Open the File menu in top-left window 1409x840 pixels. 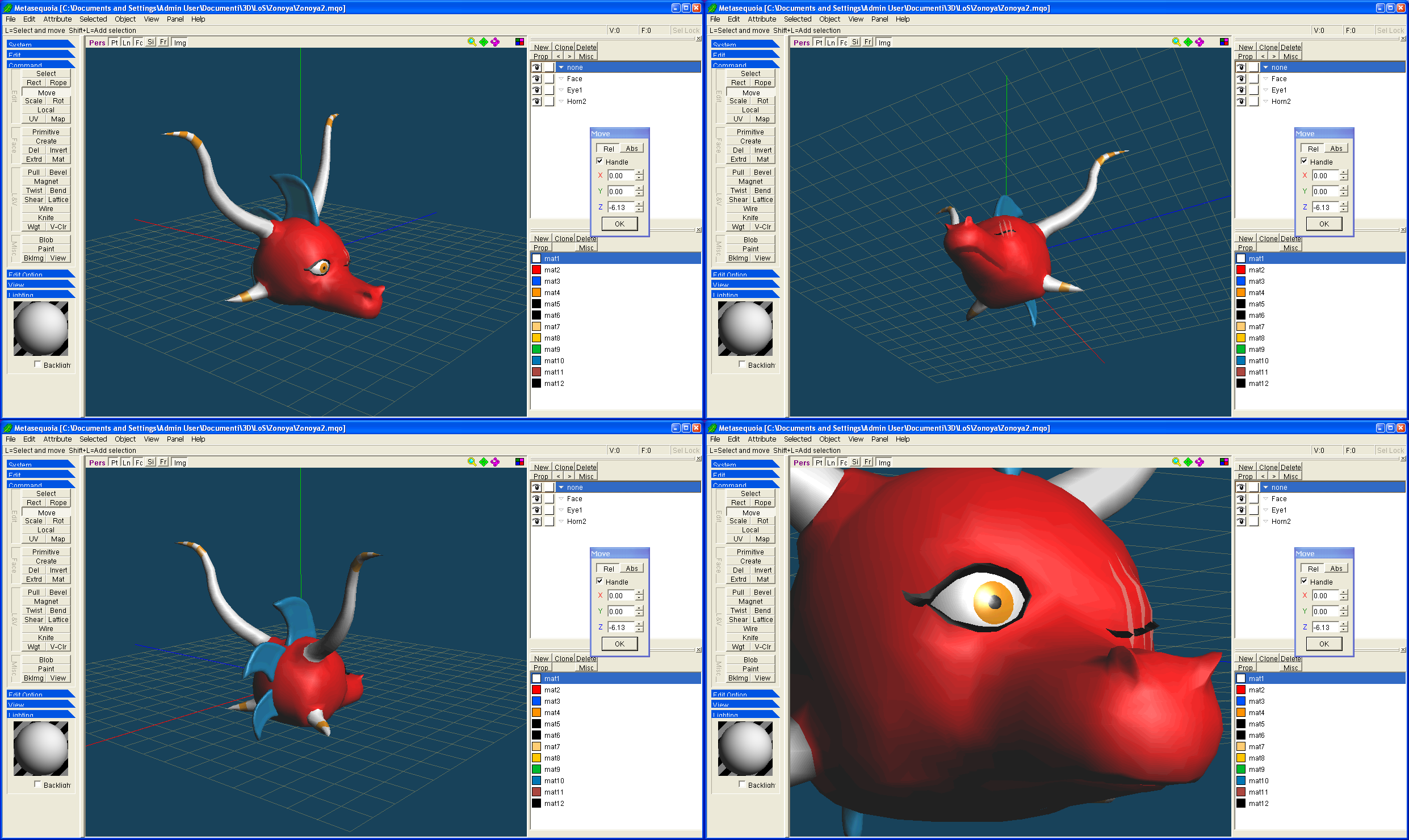point(11,19)
